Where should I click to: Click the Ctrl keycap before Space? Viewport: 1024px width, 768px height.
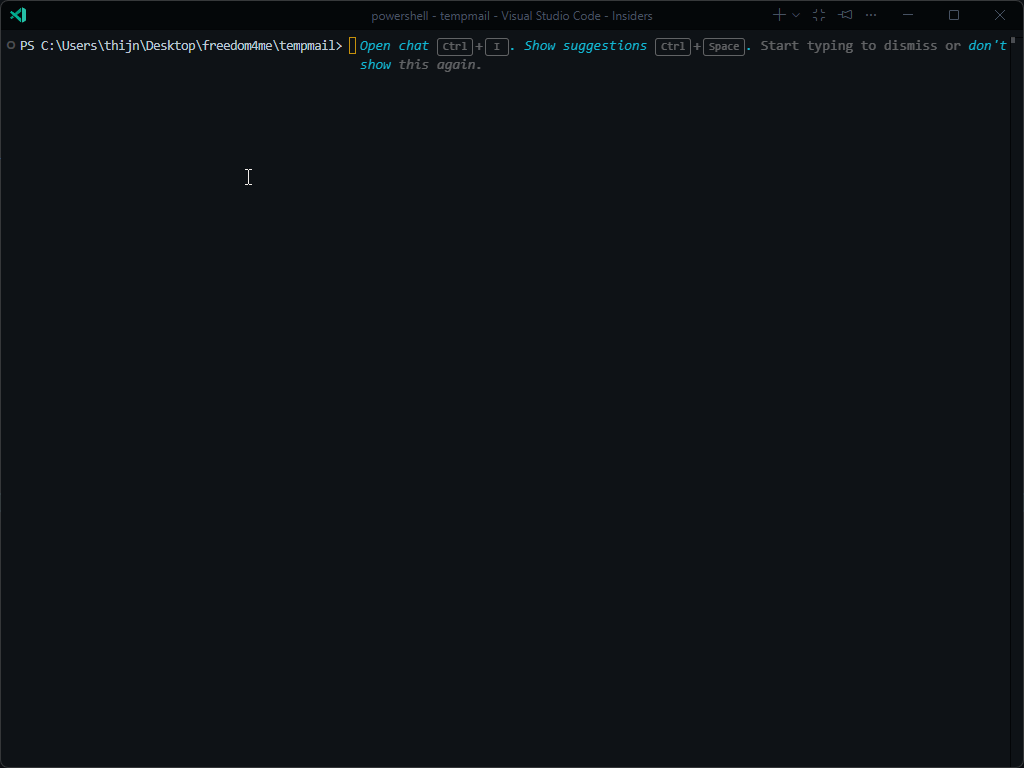[673, 47]
